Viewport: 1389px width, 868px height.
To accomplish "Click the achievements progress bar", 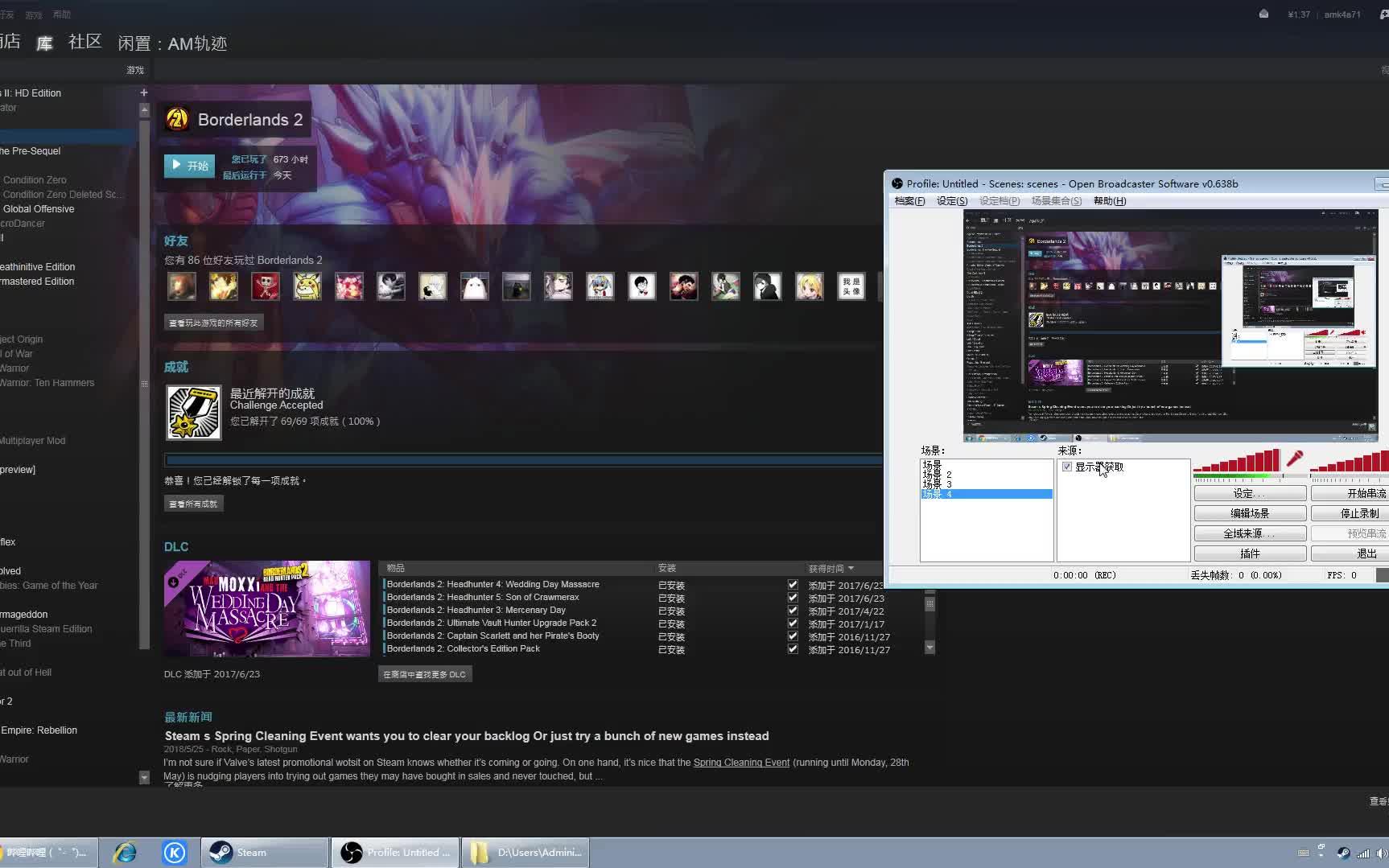I will pyautogui.click(x=523, y=460).
